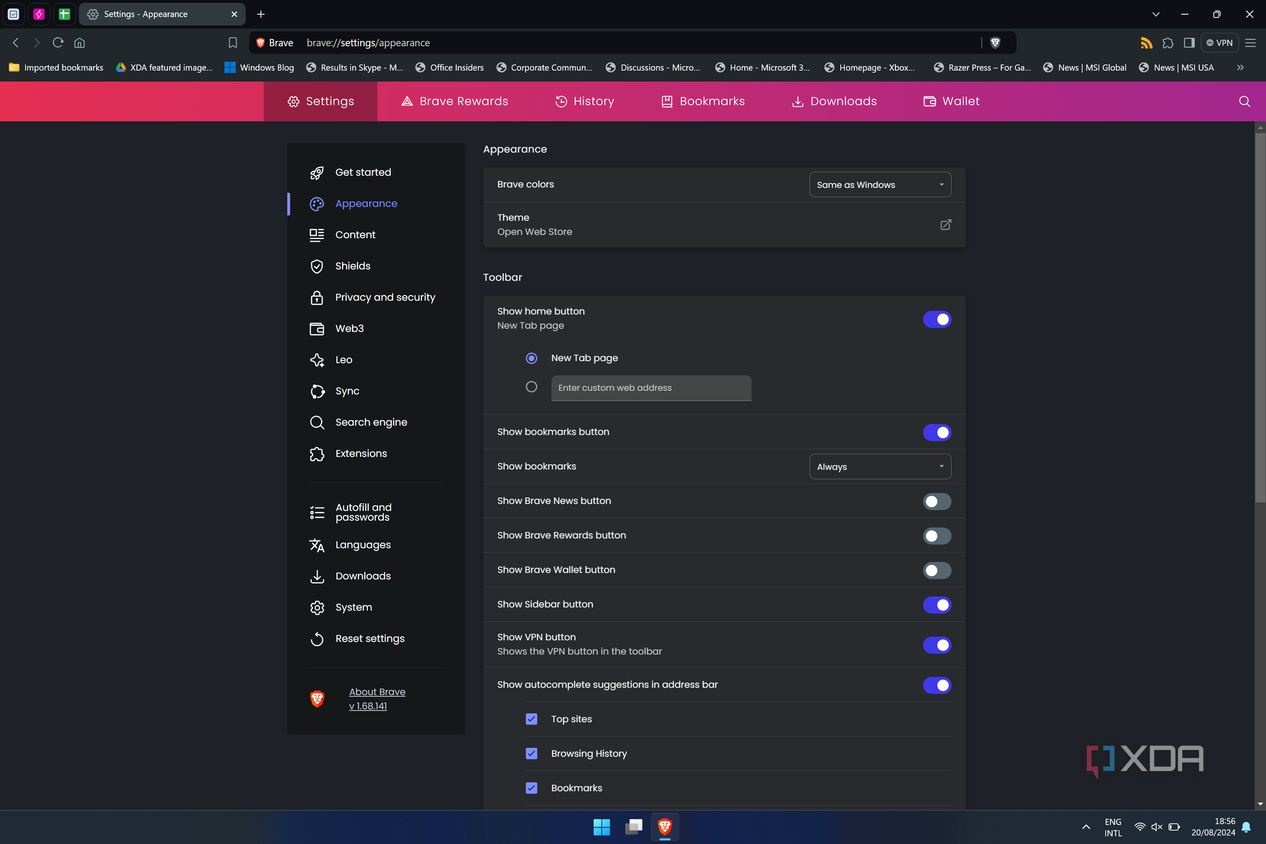Open the Bookmarks tab in the top bar
1266x844 pixels.
pos(702,101)
